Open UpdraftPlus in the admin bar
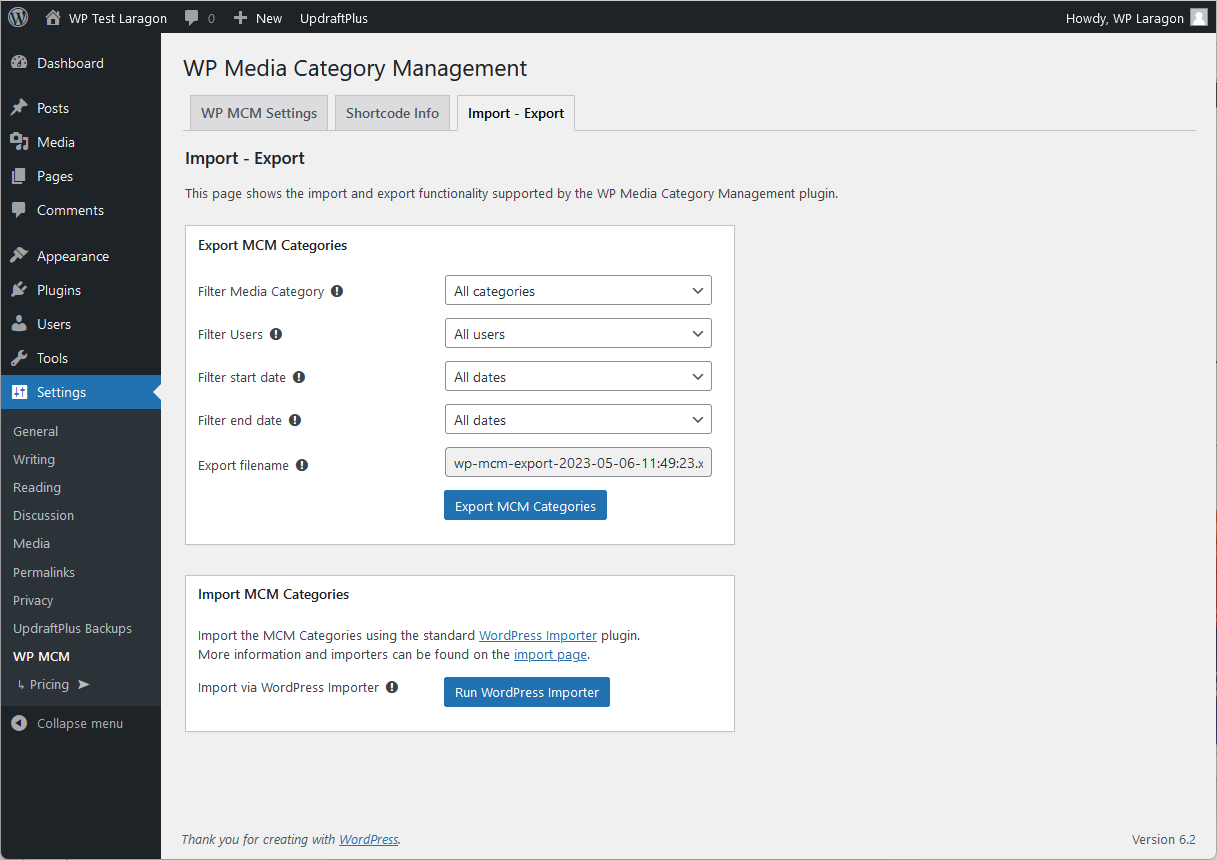The image size is (1217, 860). point(334,18)
